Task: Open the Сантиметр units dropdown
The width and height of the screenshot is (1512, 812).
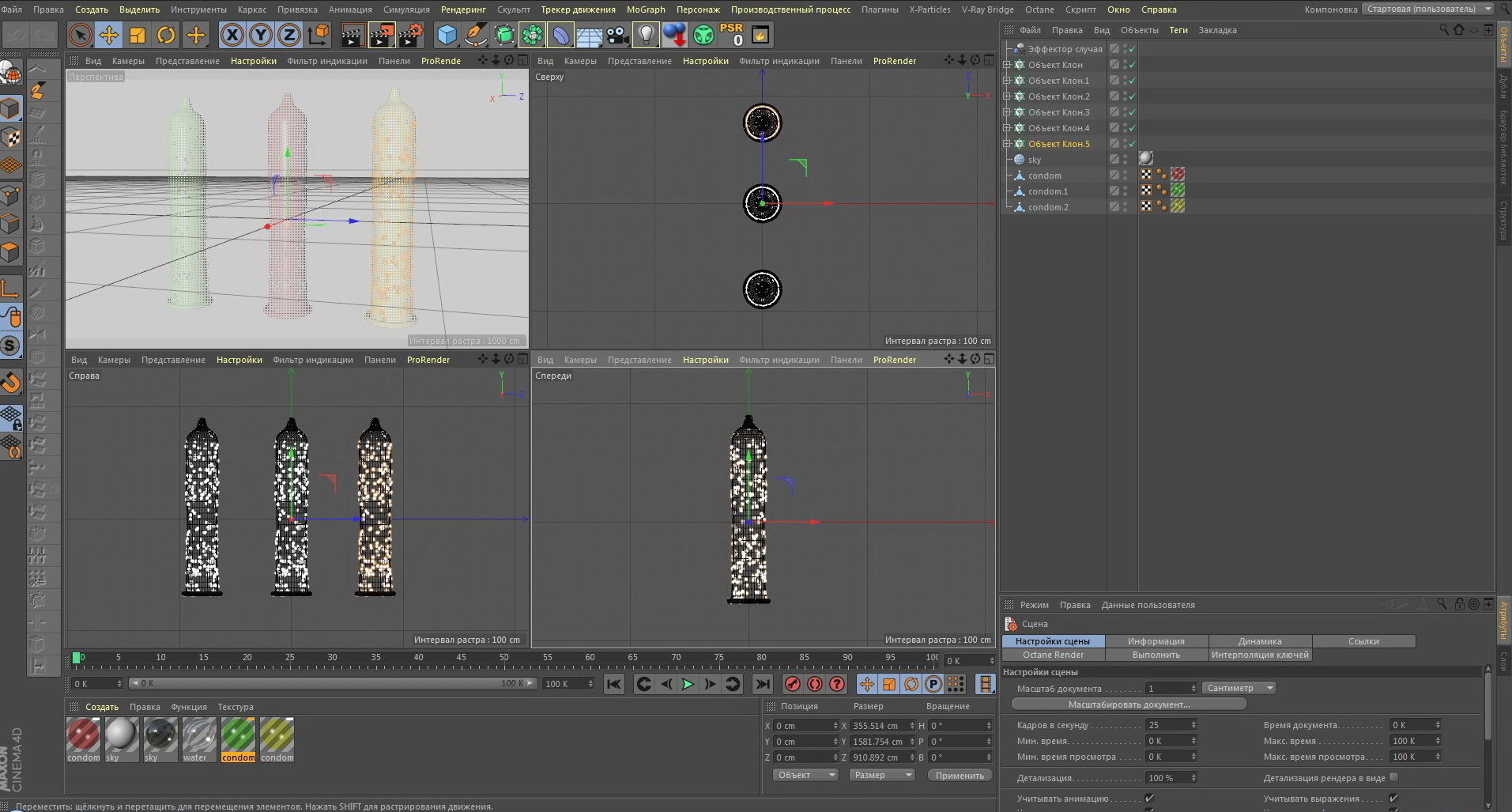Action: 1239,688
